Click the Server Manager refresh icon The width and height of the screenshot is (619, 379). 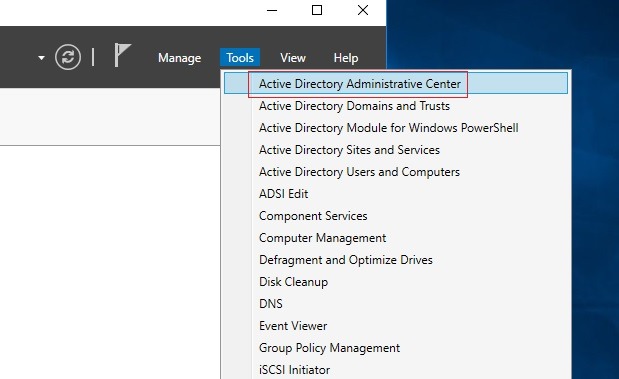point(68,57)
